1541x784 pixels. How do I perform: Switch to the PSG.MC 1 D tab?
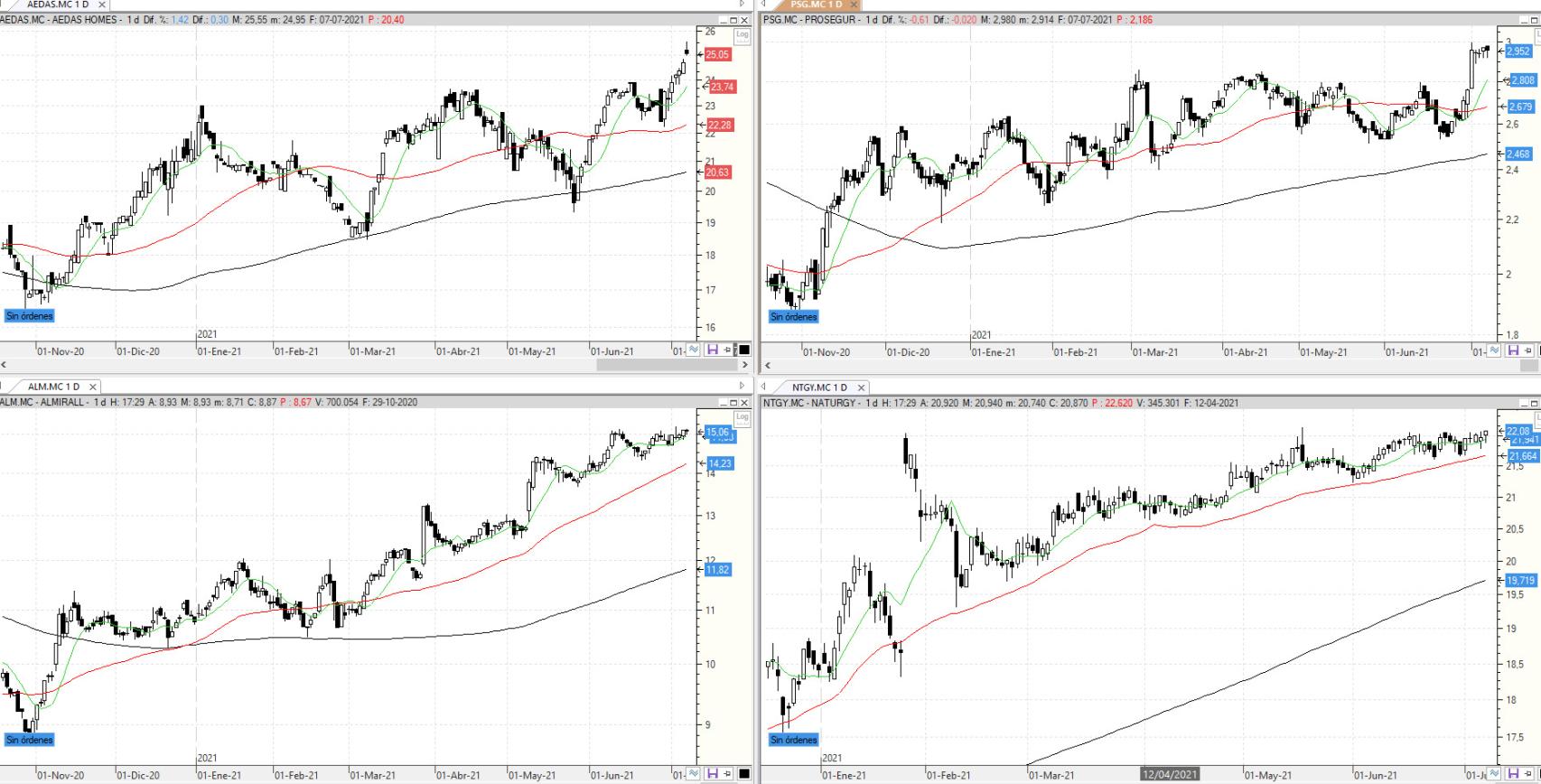point(815,5)
